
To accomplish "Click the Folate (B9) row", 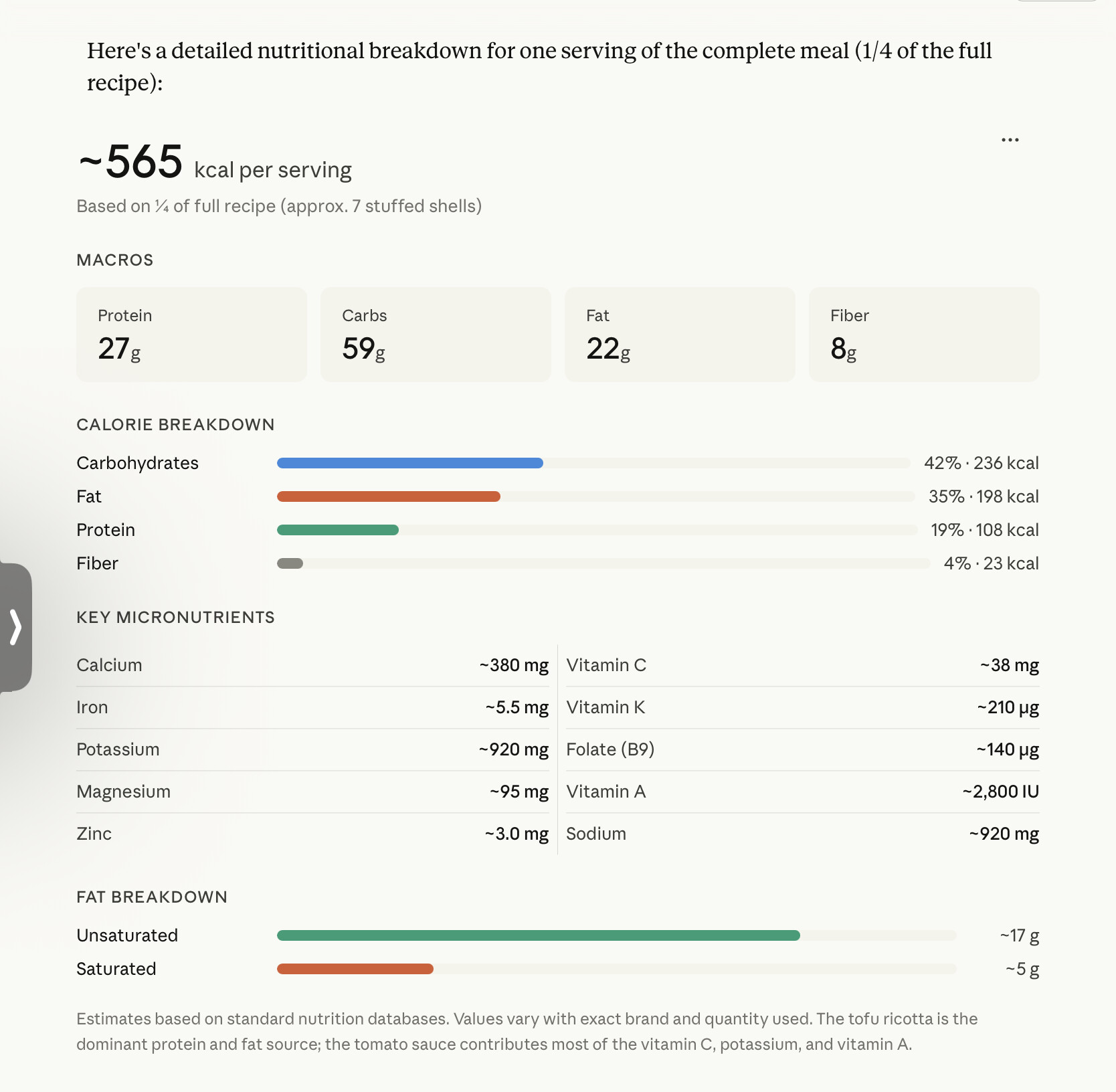I will tap(802, 749).
